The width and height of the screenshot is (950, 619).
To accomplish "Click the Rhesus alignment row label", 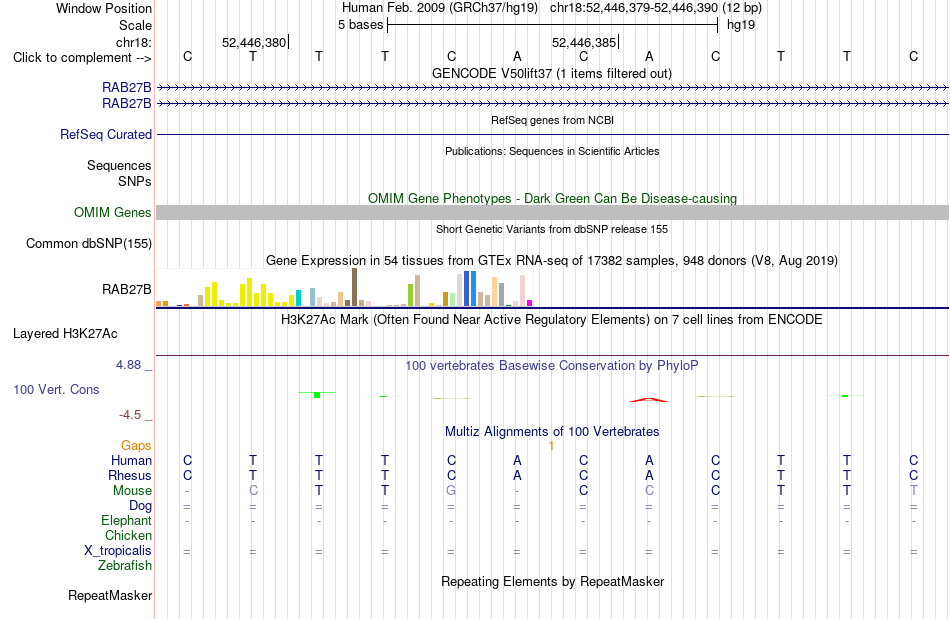I will pos(130,475).
